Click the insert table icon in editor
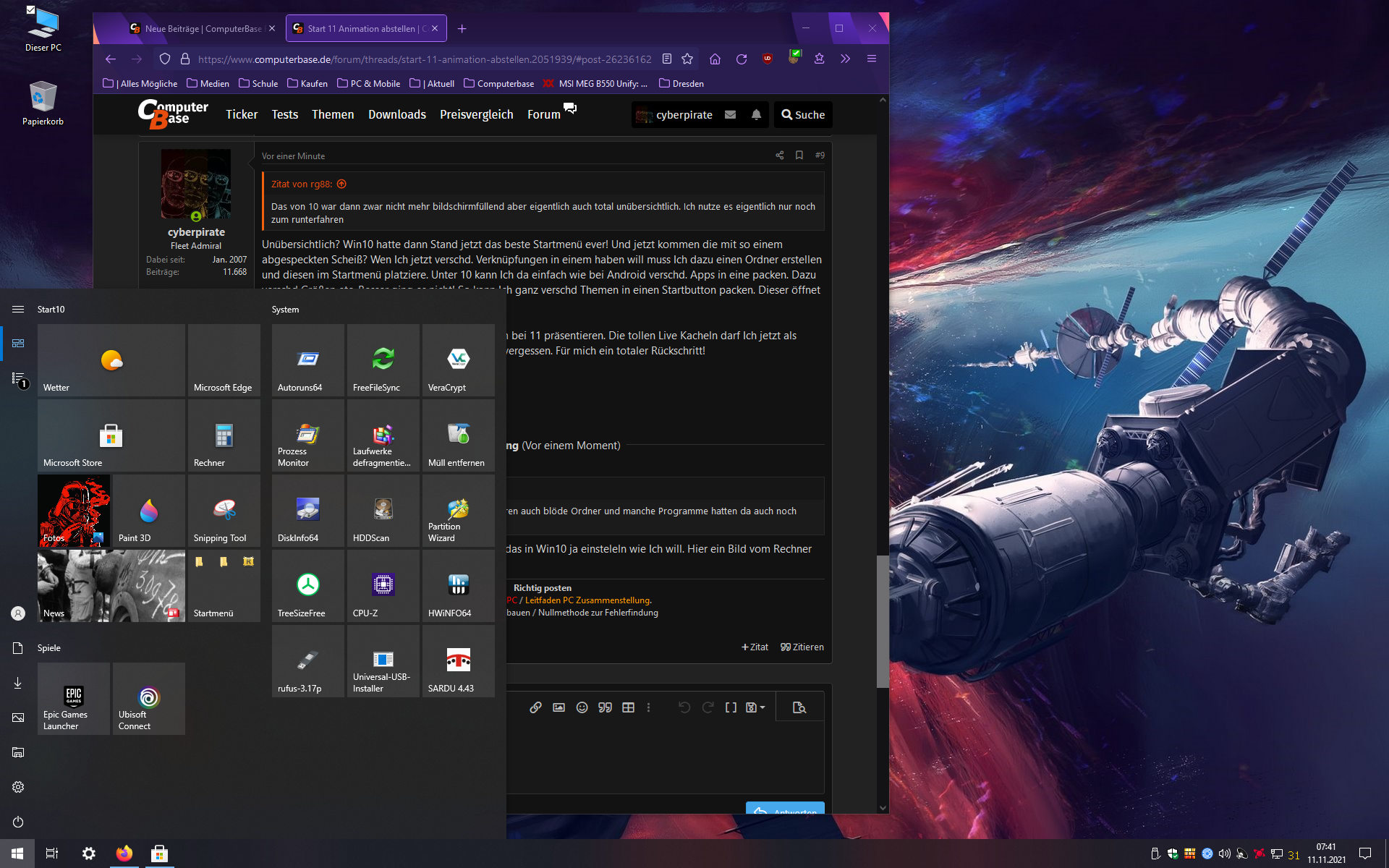This screenshot has height=868, width=1389. tap(628, 707)
